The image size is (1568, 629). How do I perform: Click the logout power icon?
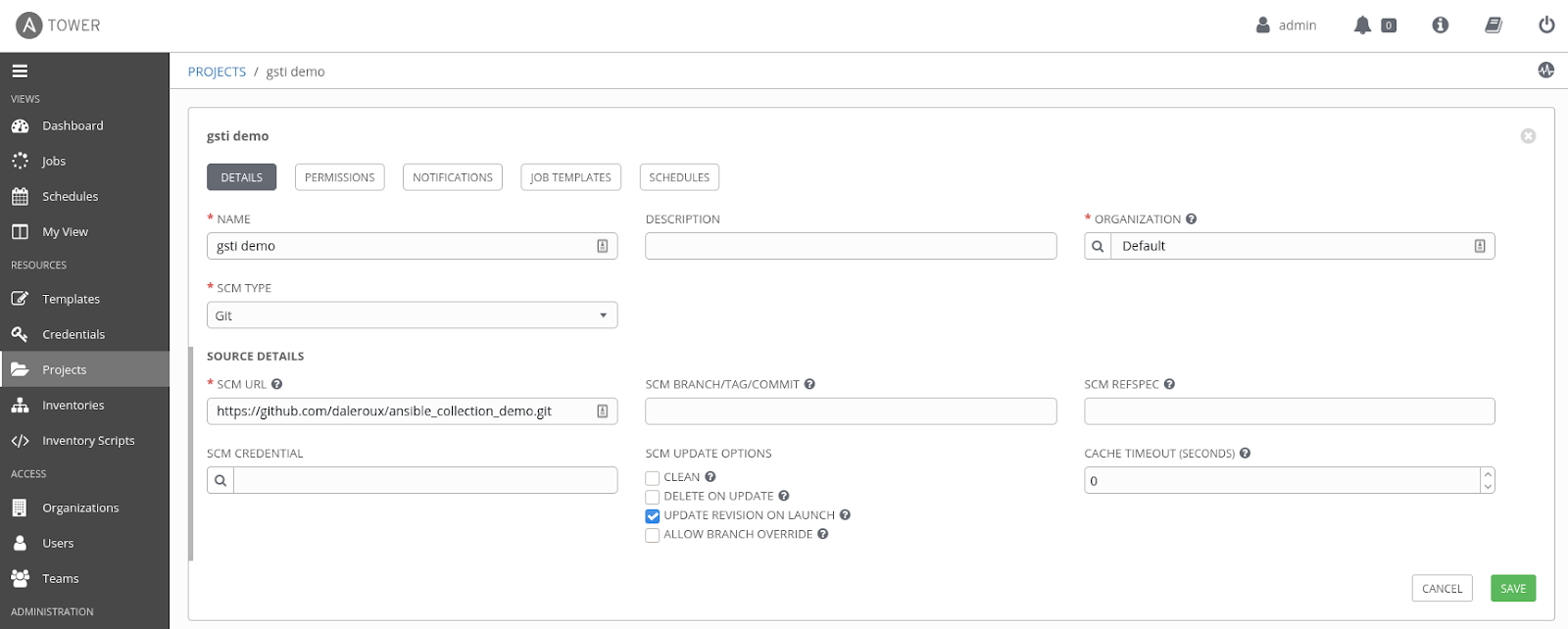(x=1546, y=25)
